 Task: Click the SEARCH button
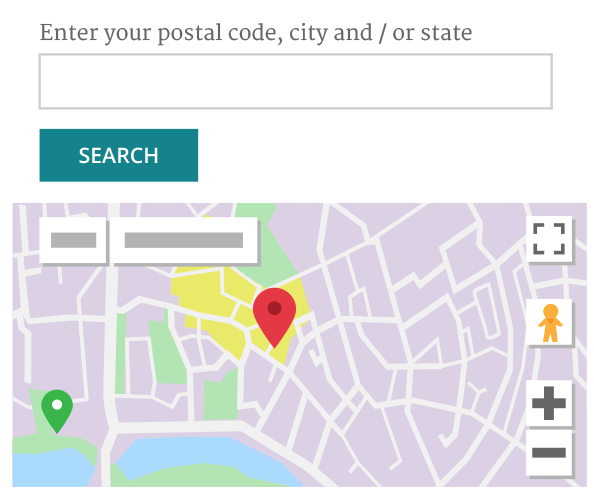point(119,155)
